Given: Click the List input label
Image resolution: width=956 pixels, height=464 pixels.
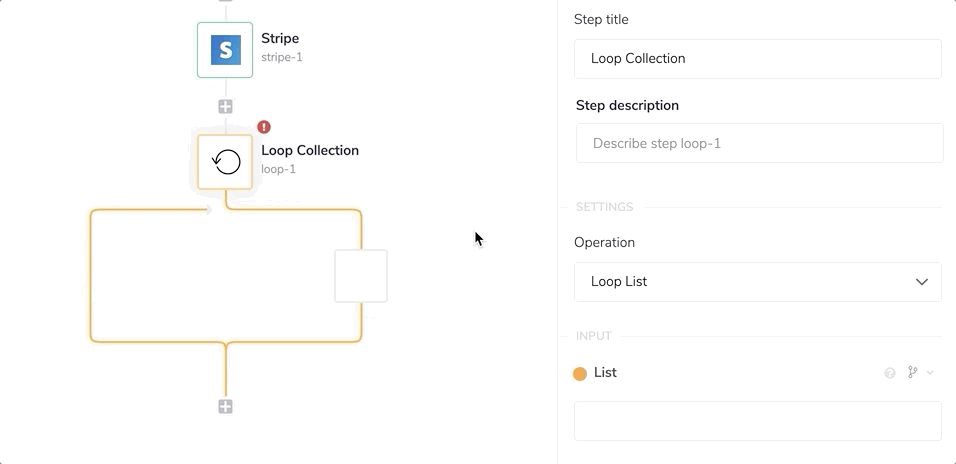Looking at the screenshot, I should tap(605, 373).
